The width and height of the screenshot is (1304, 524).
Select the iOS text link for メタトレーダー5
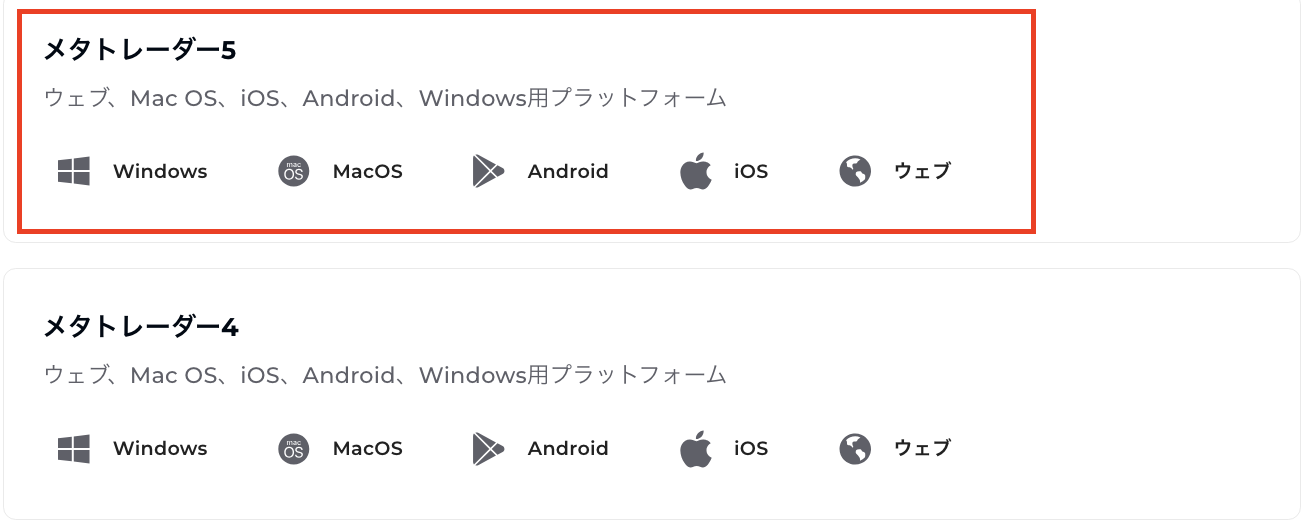(751, 171)
